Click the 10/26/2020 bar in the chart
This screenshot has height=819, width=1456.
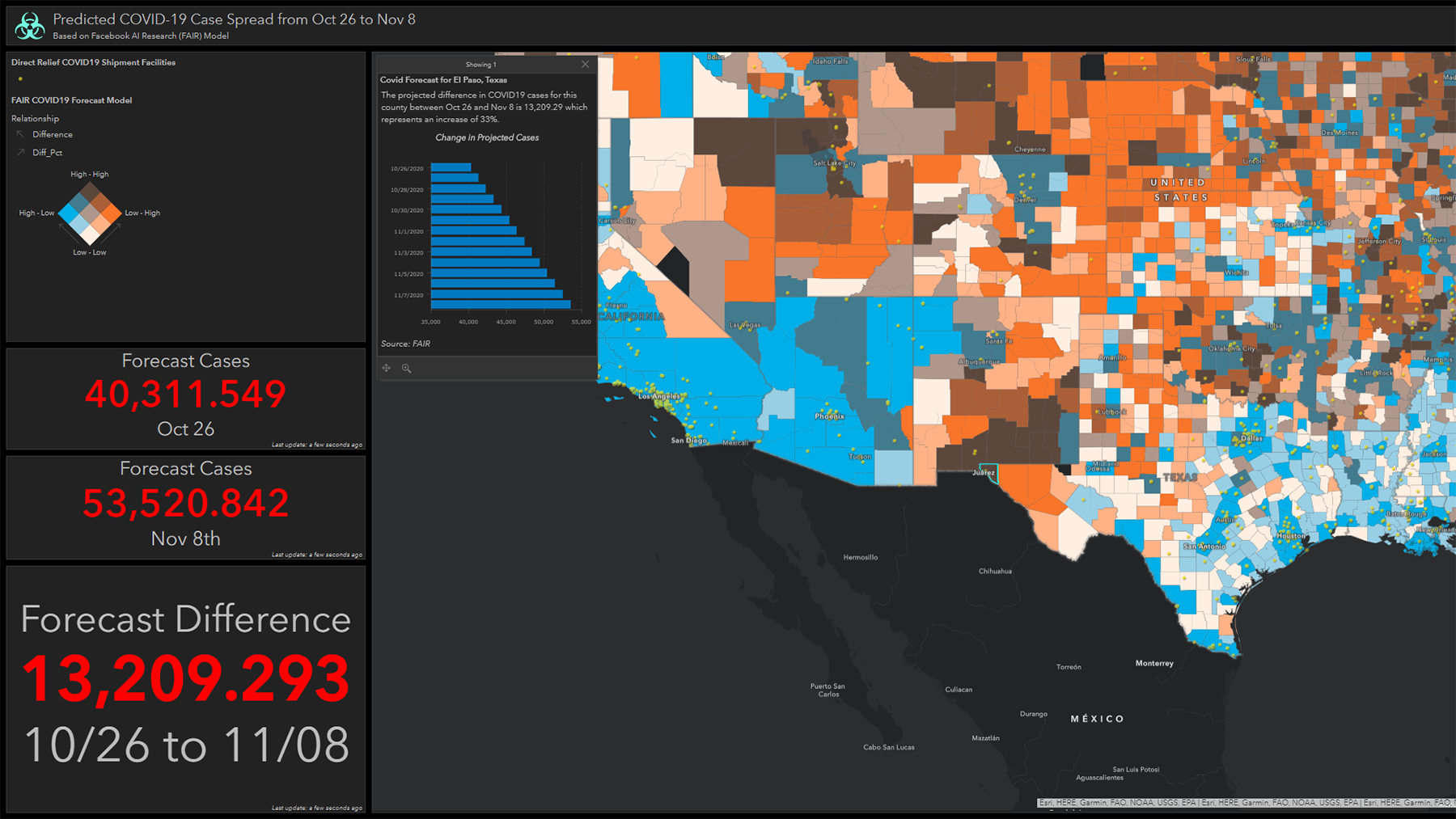(x=451, y=168)
